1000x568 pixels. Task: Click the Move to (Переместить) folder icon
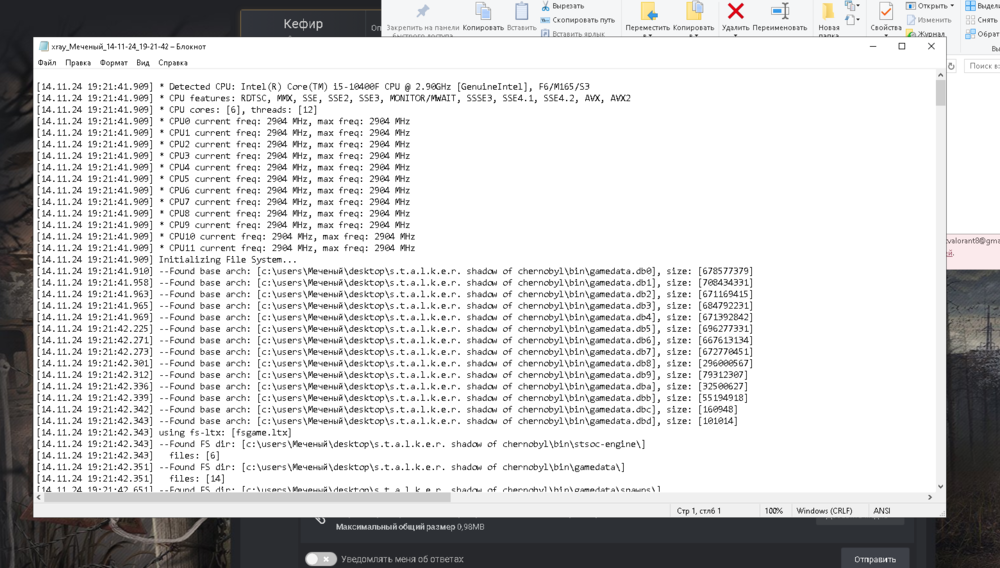(x=648, y=11)
